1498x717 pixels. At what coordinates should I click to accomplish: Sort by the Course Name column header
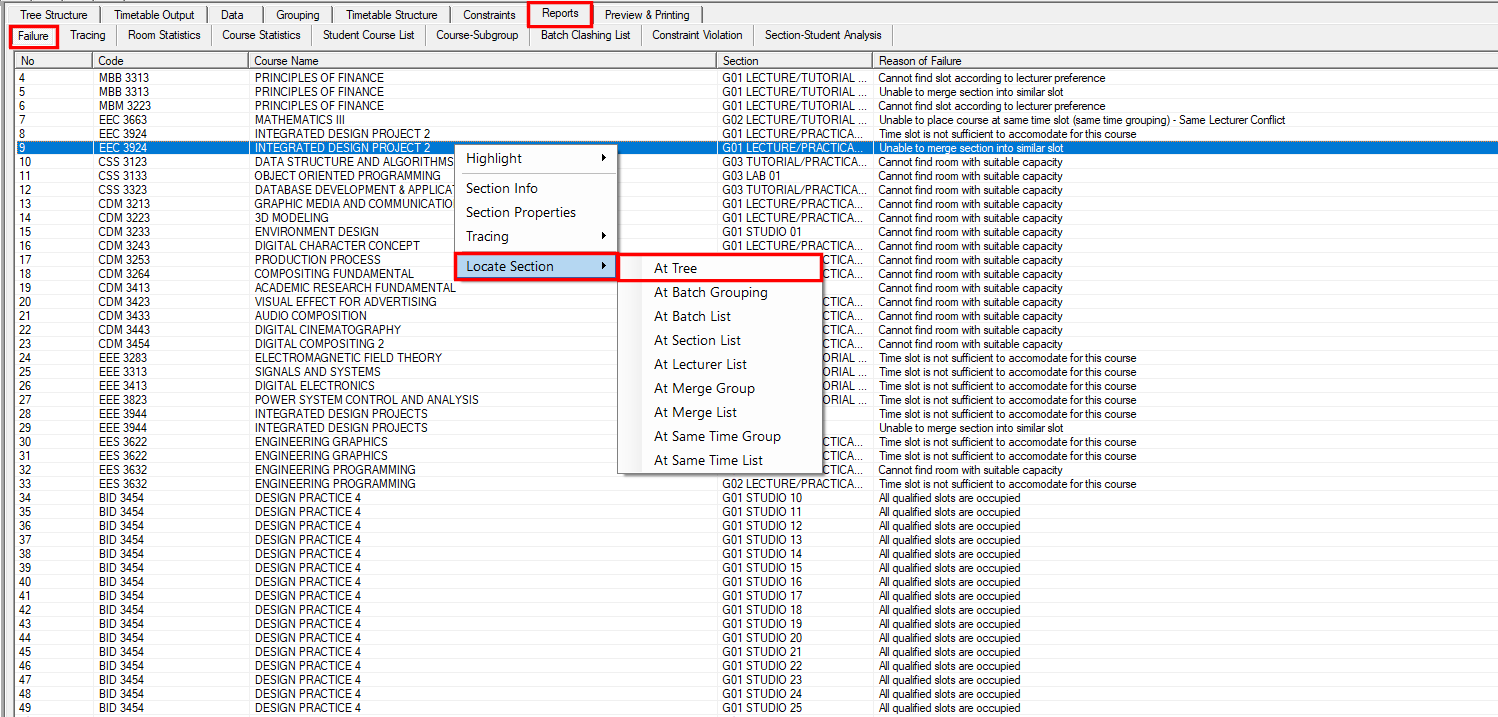(484, 61)
